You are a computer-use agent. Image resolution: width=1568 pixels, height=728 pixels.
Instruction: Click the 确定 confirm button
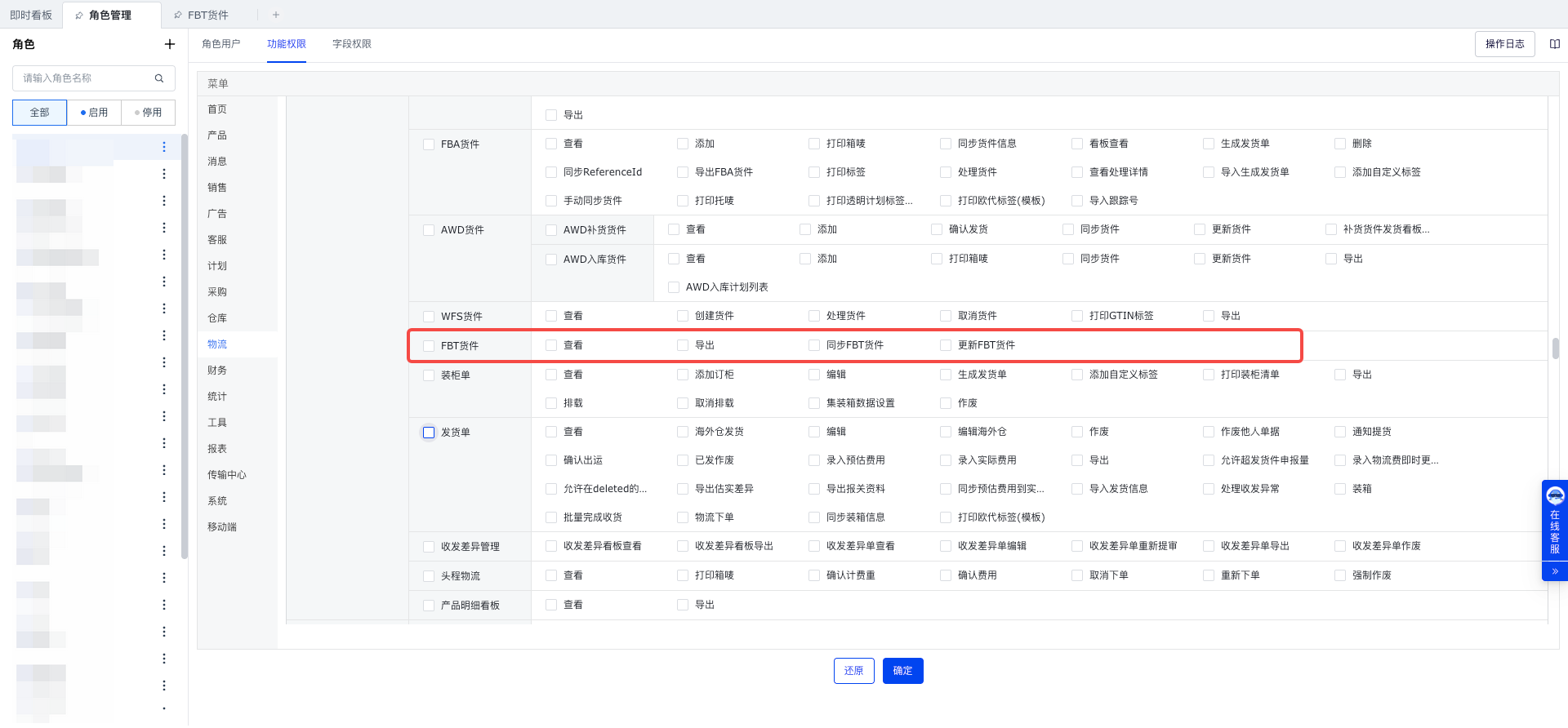coord(902,671)
